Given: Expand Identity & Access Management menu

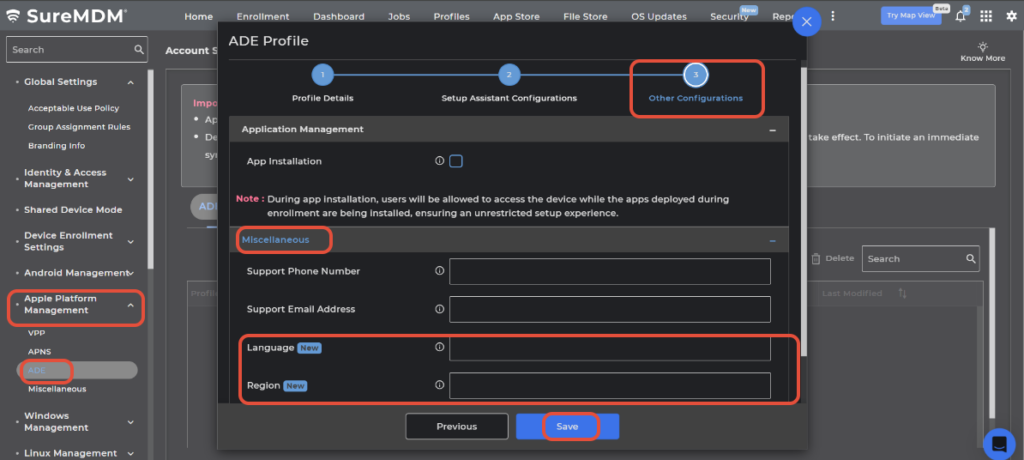Looking at the screenshot, I should 131,179.
